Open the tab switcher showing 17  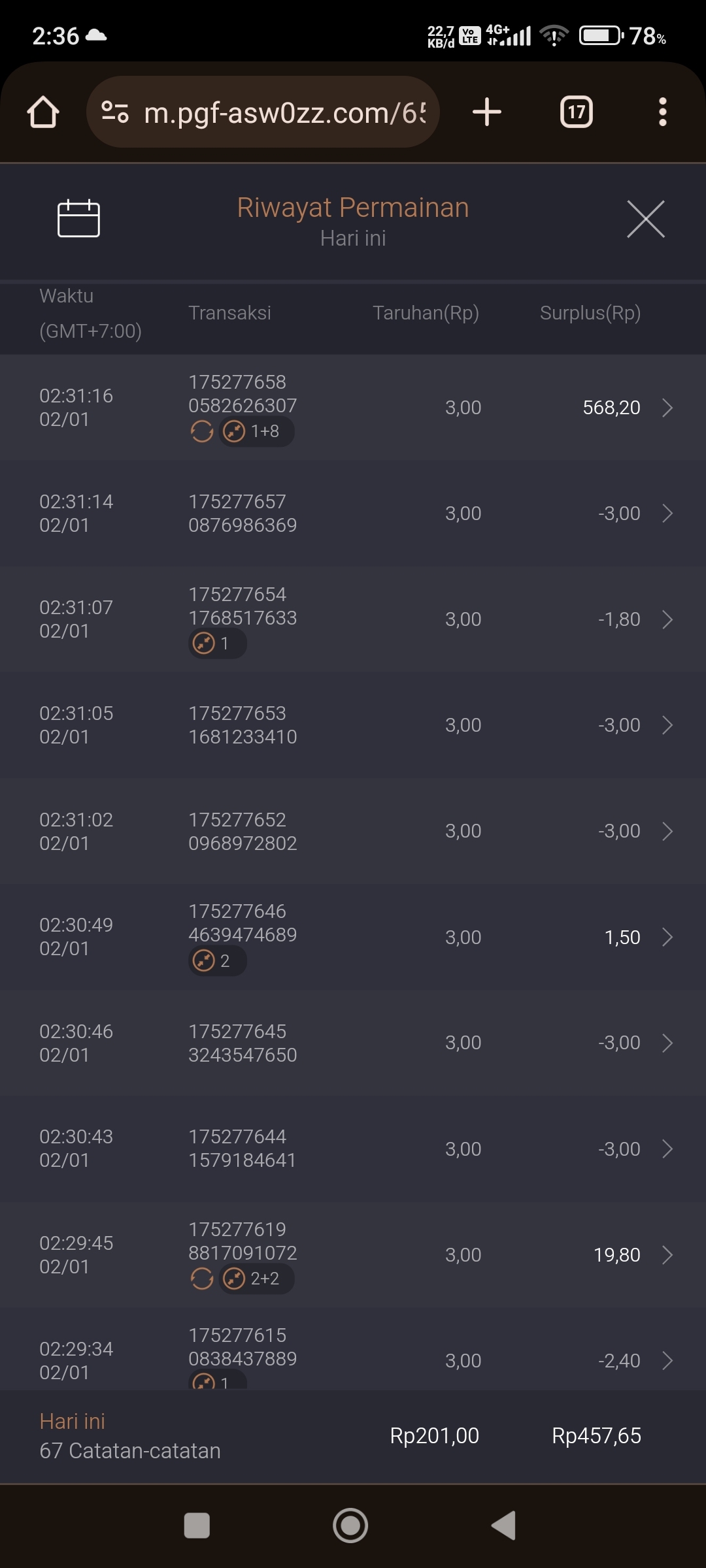click(576, 112)
